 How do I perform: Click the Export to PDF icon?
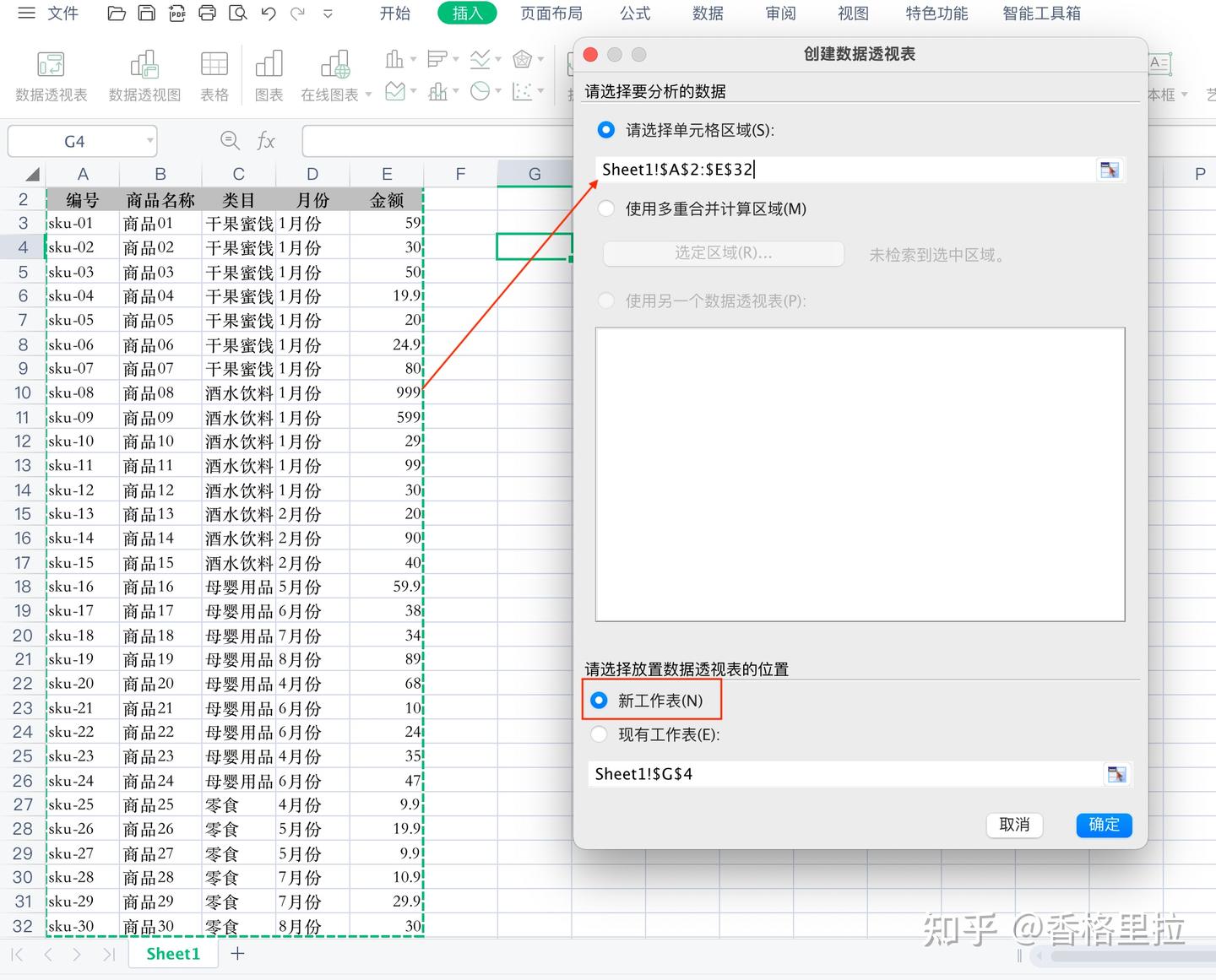click(177, 14)
